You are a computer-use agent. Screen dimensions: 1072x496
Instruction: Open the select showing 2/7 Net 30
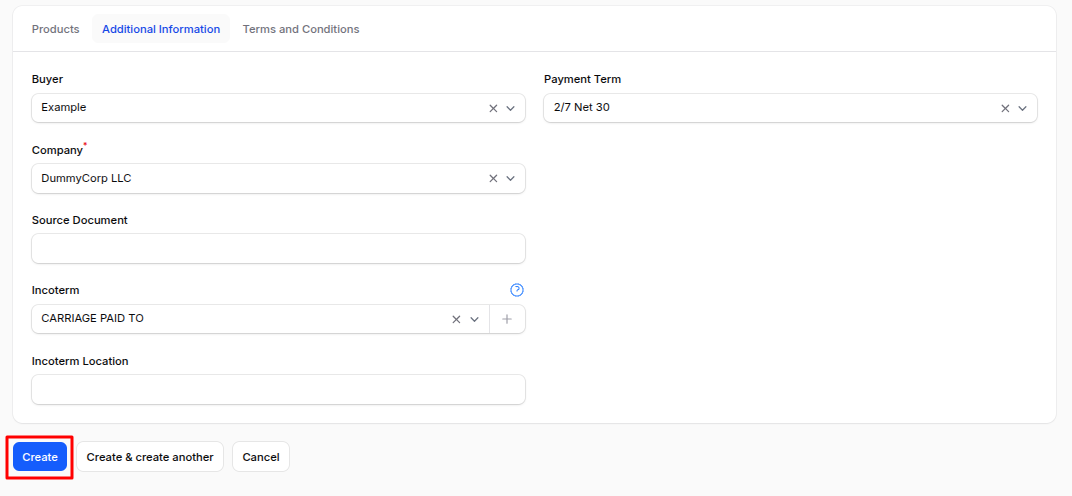[760, 108]
